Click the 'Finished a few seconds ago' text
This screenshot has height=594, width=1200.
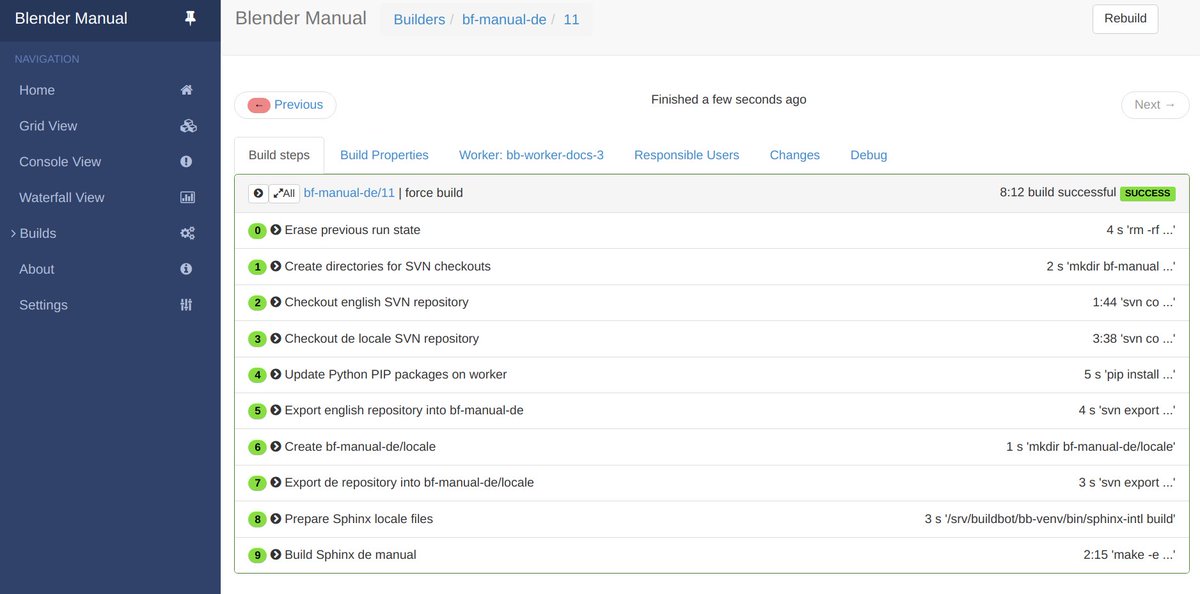[728, 99]
